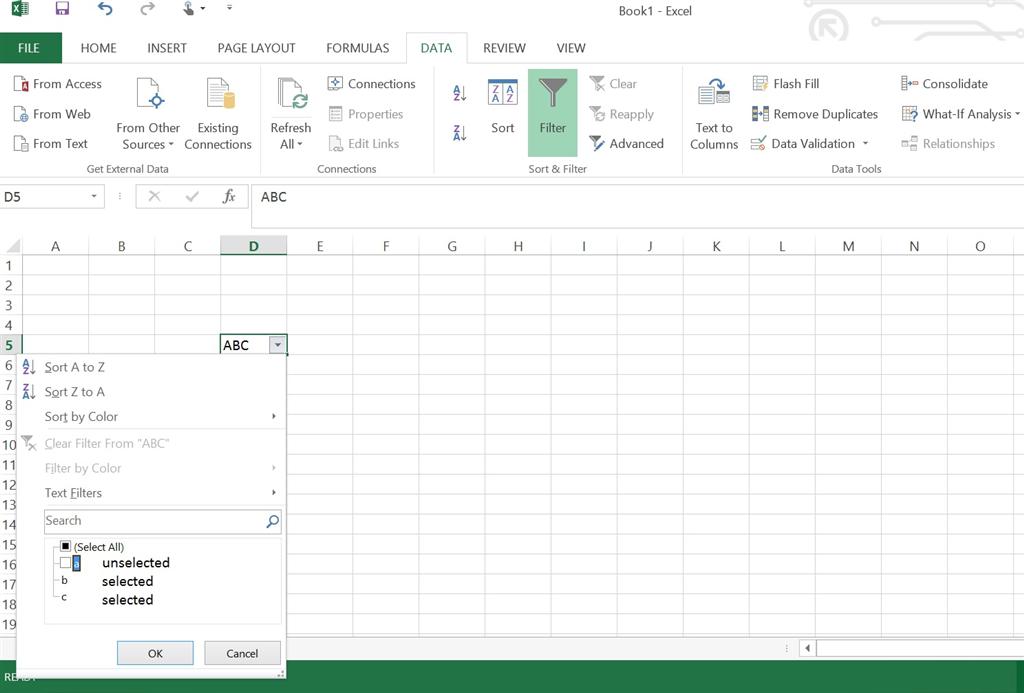
Task: Open the Name Box dropdown arrow
Action: click(x=94, y=197)
